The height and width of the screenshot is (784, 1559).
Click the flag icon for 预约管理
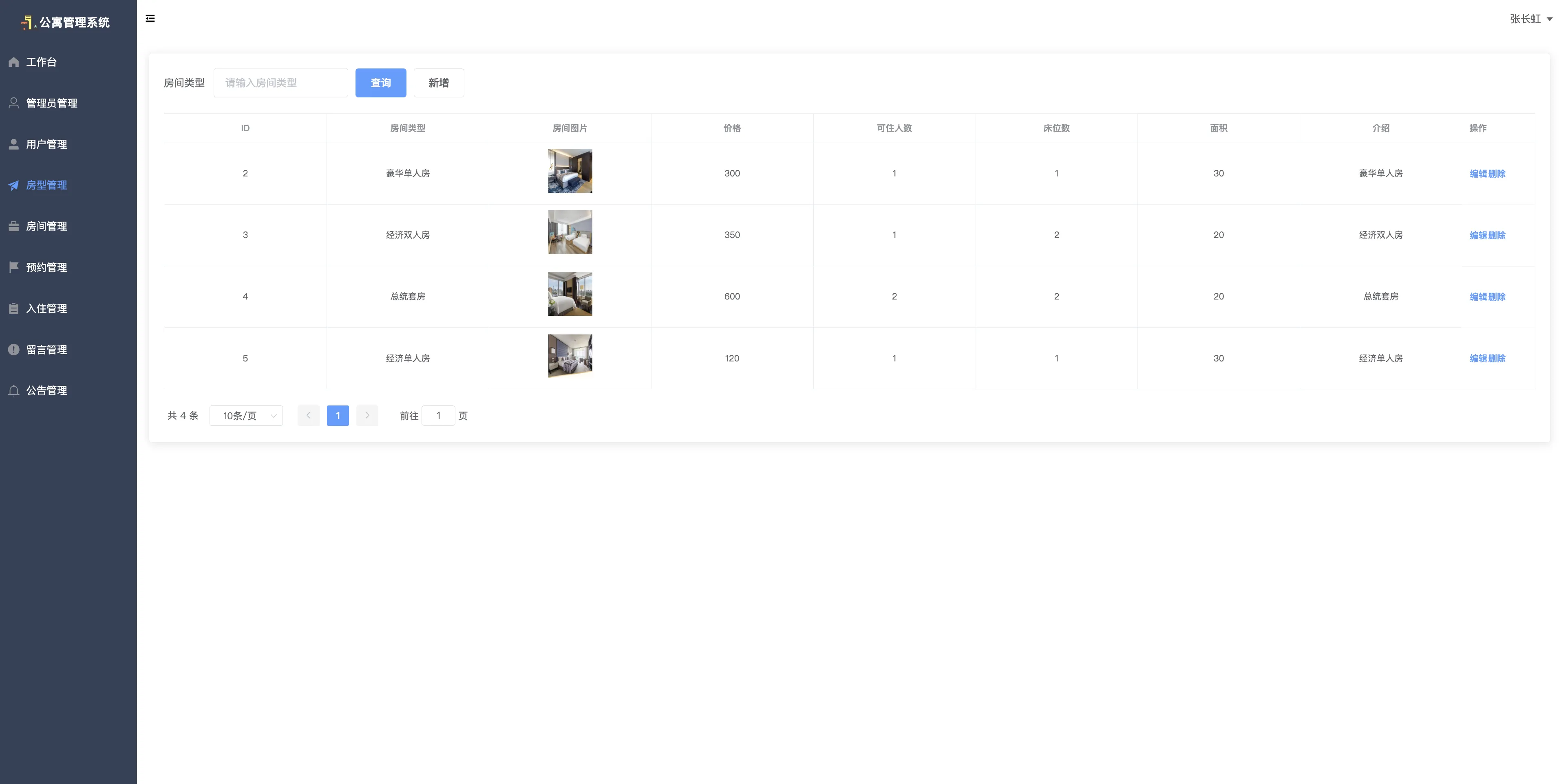coord(14,267)
